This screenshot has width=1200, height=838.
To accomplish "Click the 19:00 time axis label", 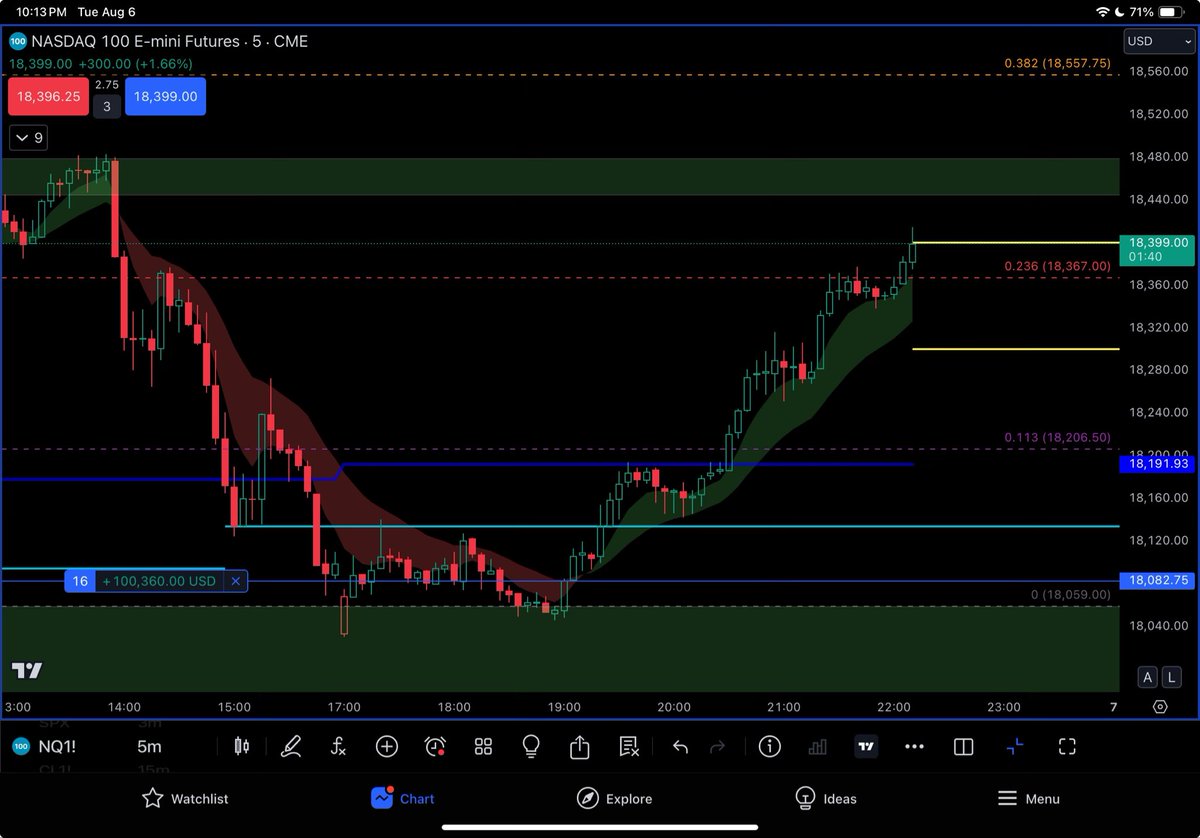I will coord(564,707).
